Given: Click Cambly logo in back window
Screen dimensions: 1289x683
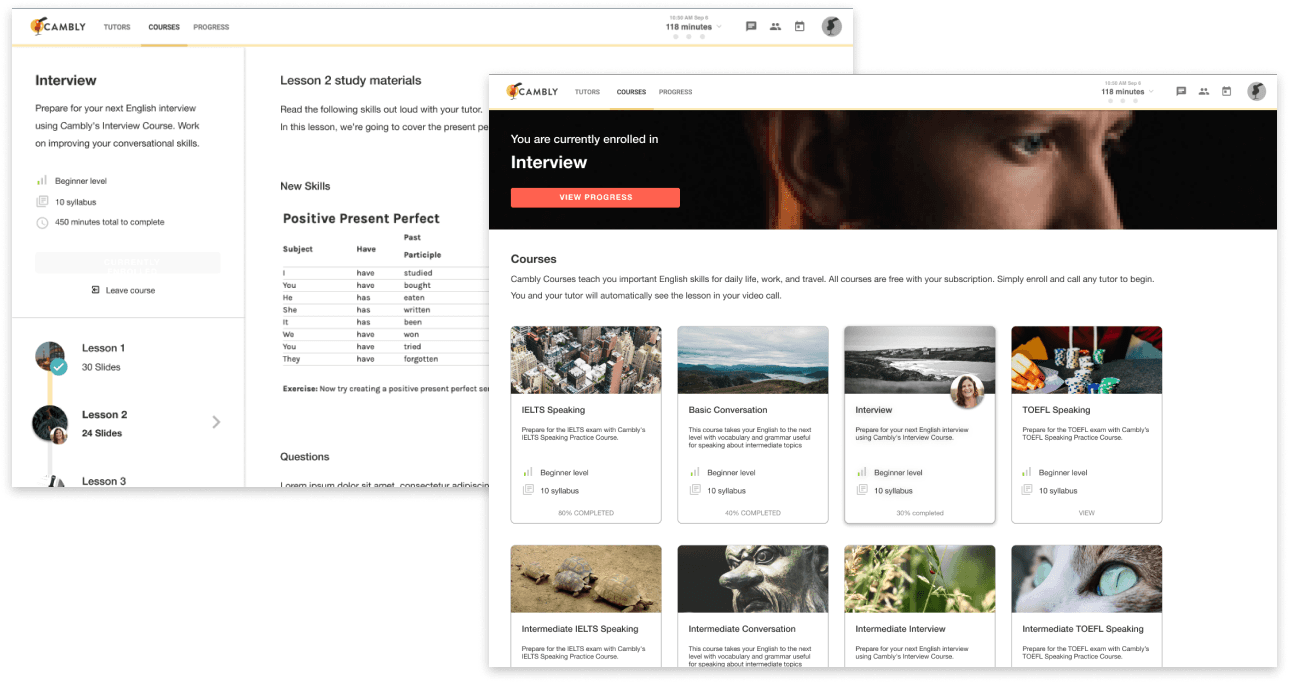Looking at the screenshot, I should [x=58, y=27].
